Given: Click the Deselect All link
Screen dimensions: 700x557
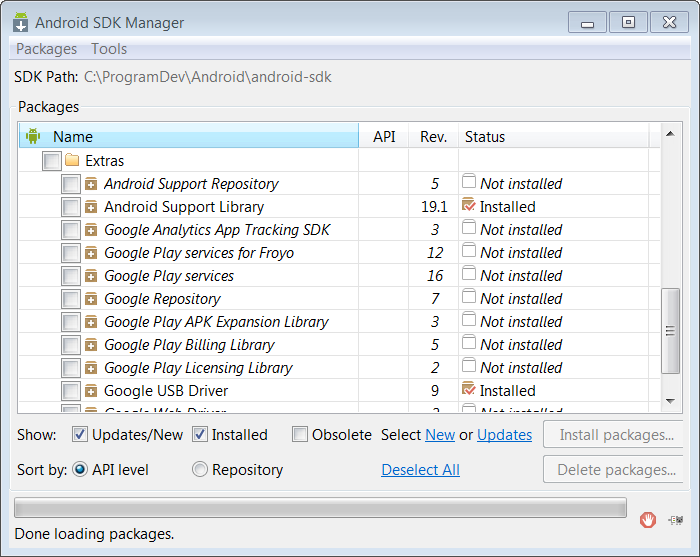Looking at the screenshot, I should [x=420, y=470].
